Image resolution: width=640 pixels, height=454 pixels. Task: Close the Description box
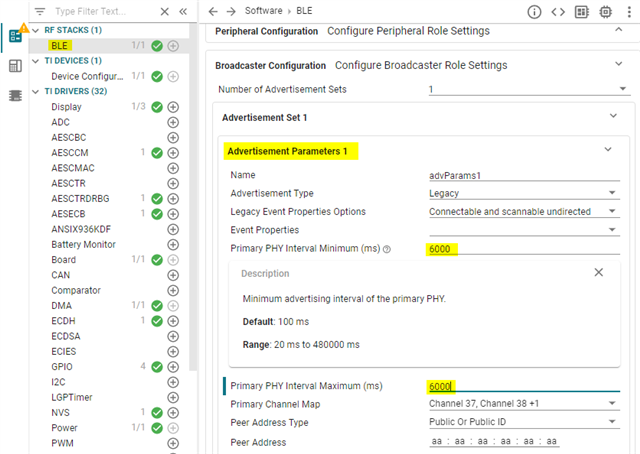coord(599,272)
